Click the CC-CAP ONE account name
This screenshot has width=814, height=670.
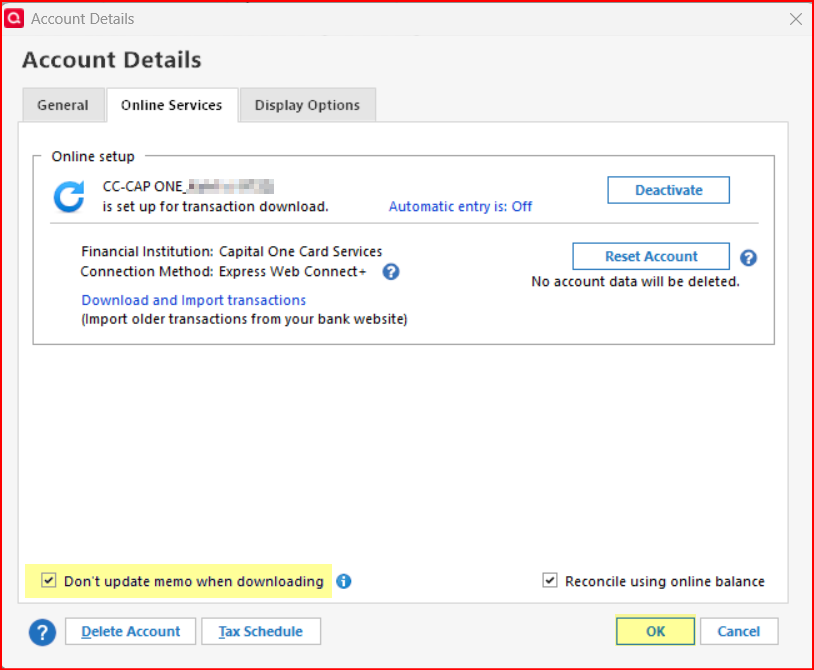pyautogui.click(x=188, y=186)
